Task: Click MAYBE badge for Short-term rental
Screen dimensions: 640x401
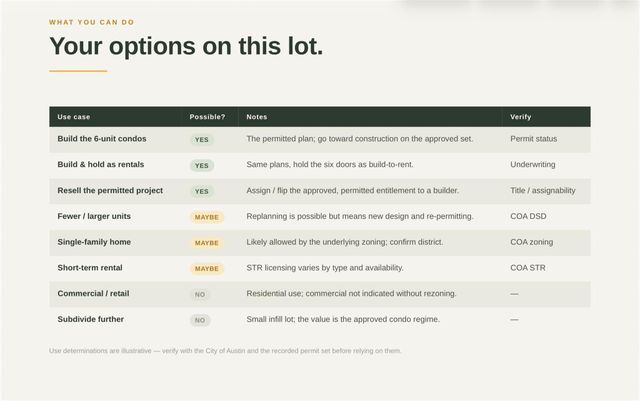Action: pos(207,268)
